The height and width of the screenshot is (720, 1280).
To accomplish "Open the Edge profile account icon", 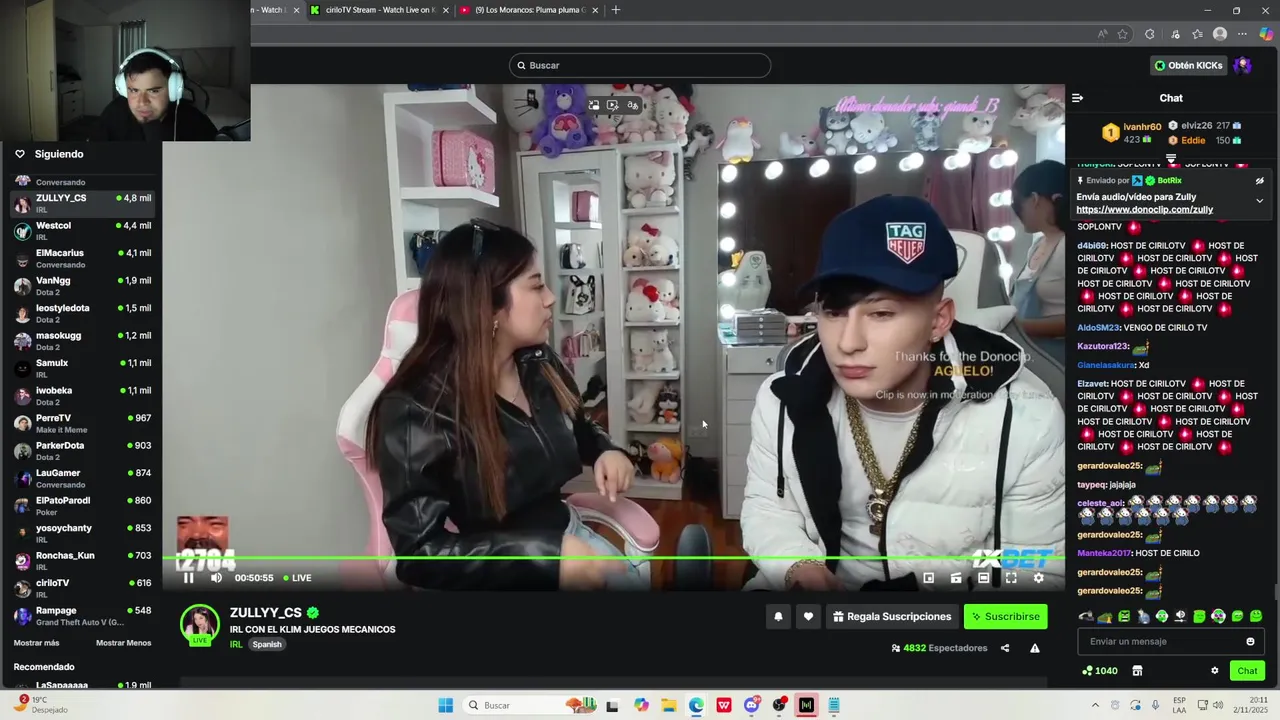I will pyautogui.click(x=1220, y=34).
